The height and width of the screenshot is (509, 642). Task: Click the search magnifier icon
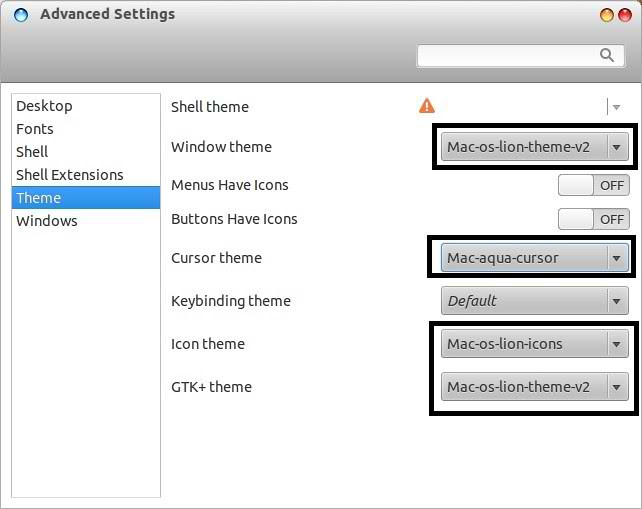(x=607, y=55)
